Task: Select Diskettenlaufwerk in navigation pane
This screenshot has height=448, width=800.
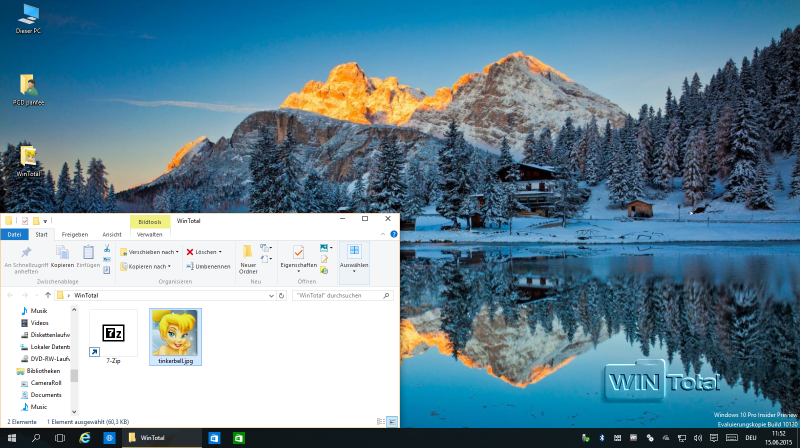Action: coord(45,335)
